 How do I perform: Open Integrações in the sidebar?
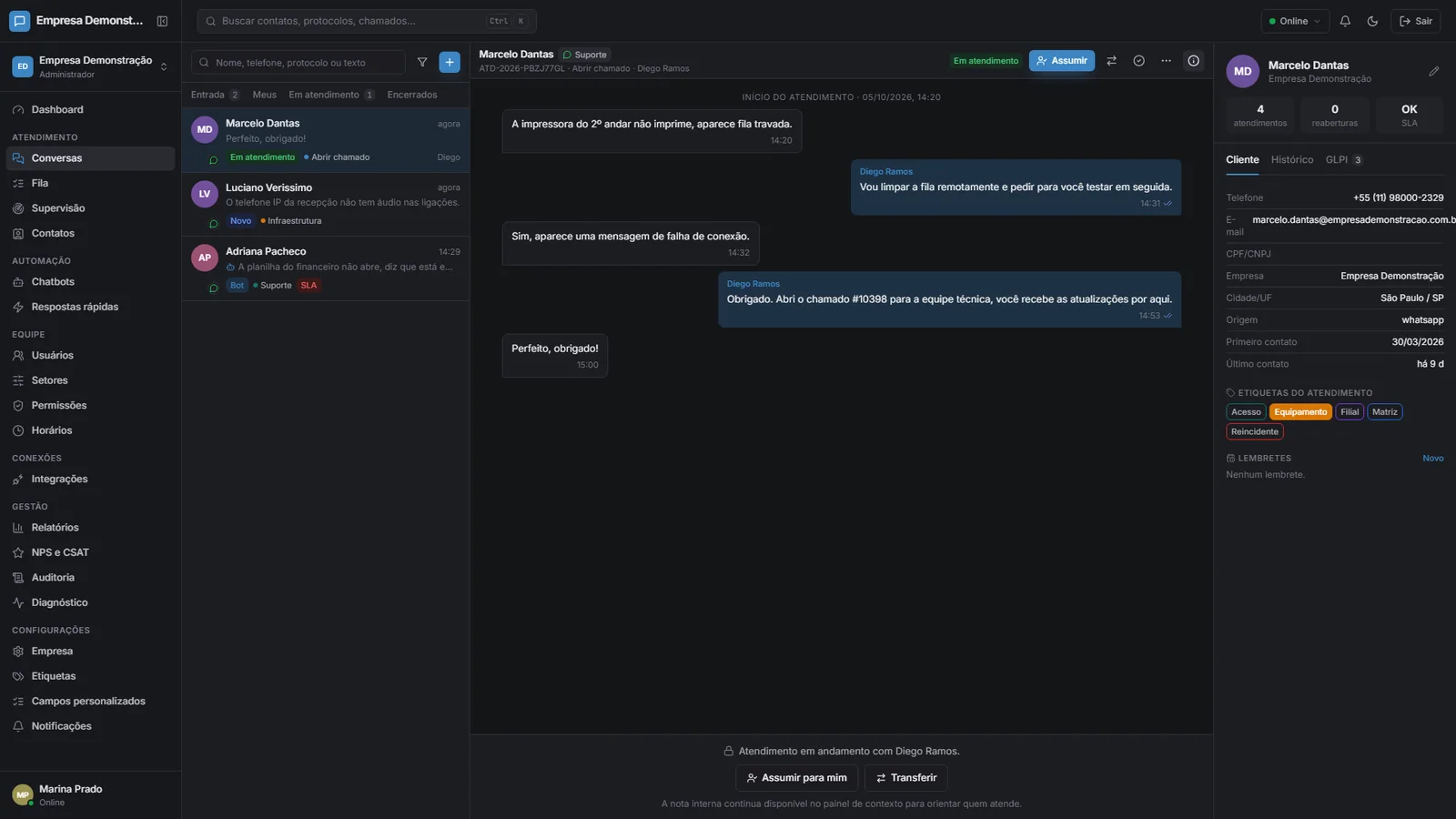pos(91,480)
